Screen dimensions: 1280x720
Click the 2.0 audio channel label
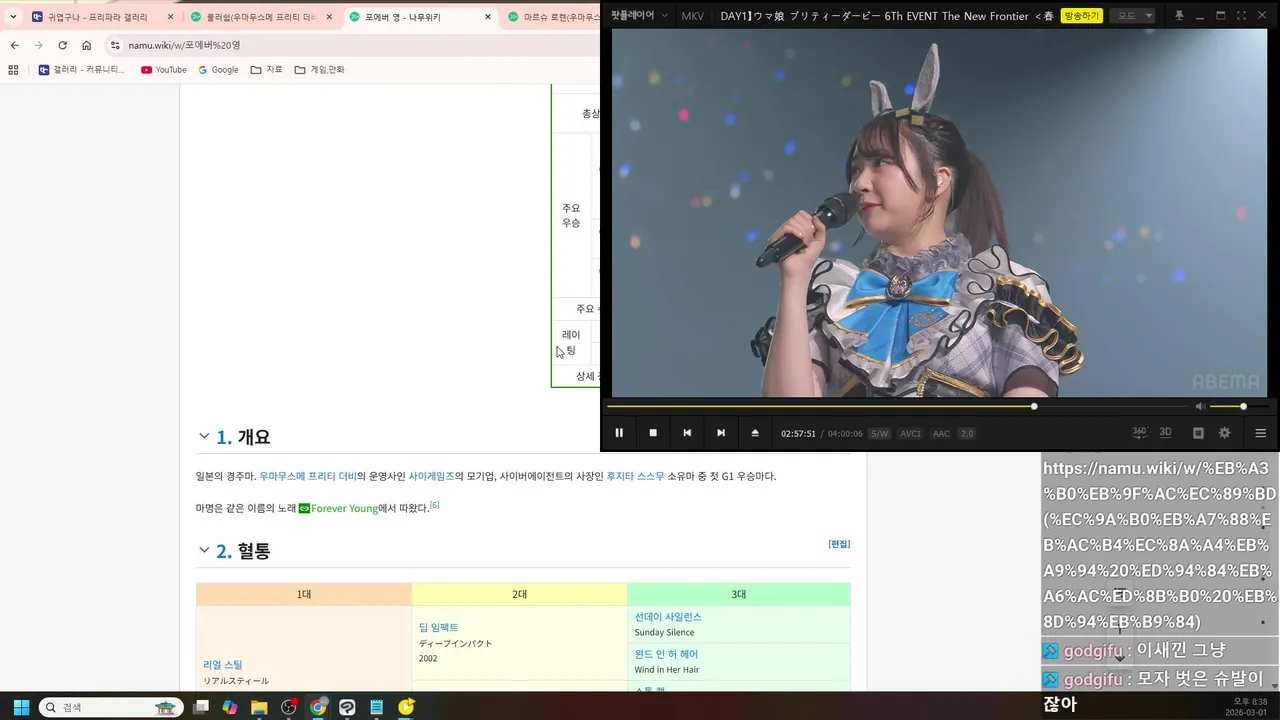coord(967,434)
